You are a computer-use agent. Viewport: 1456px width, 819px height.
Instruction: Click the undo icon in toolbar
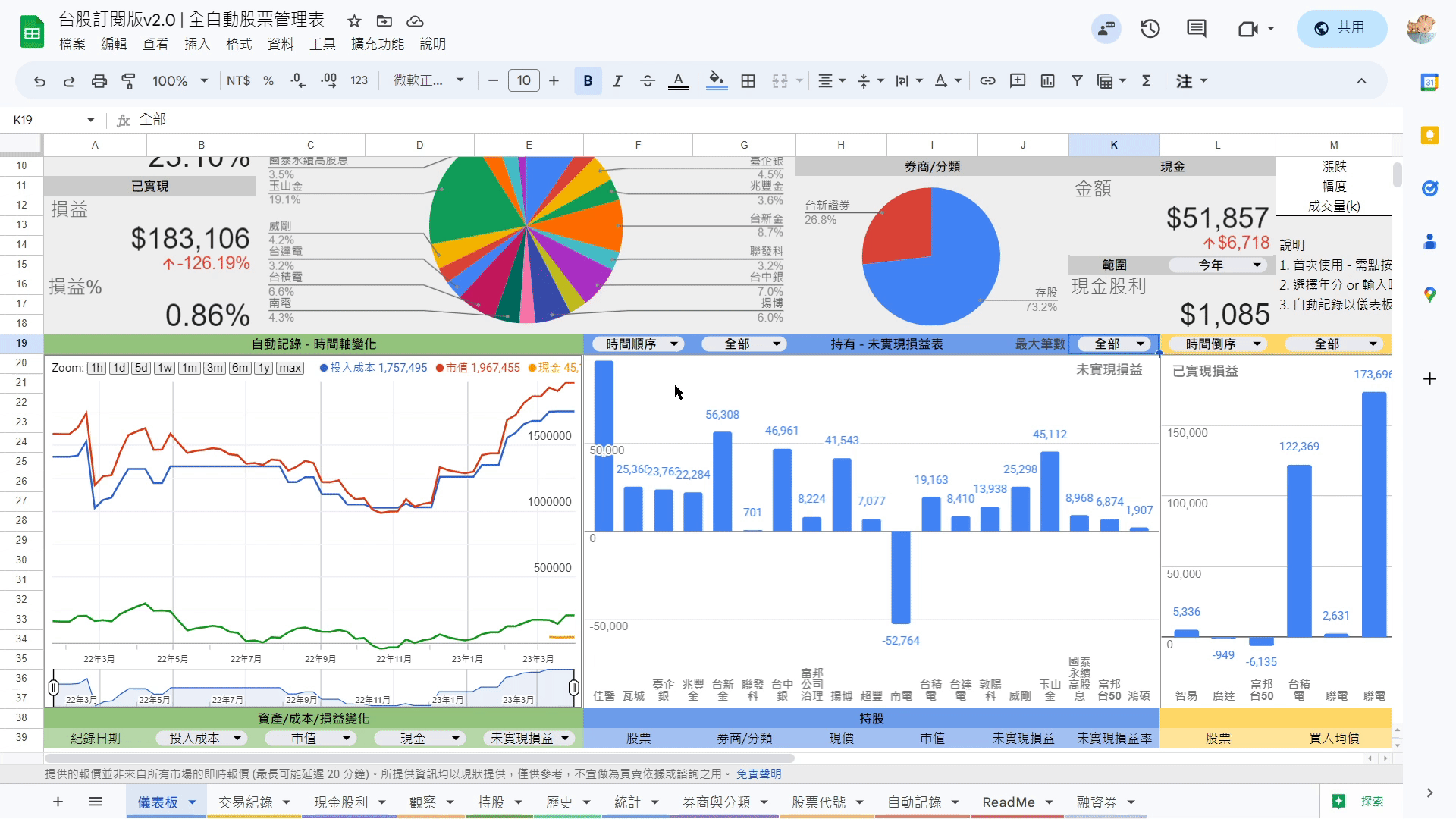coord(39,81)
